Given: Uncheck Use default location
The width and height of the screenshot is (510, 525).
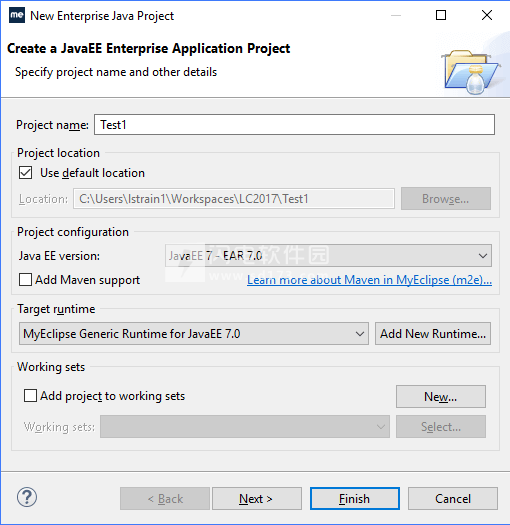Looking at the screenshot, I should [25, 173].
